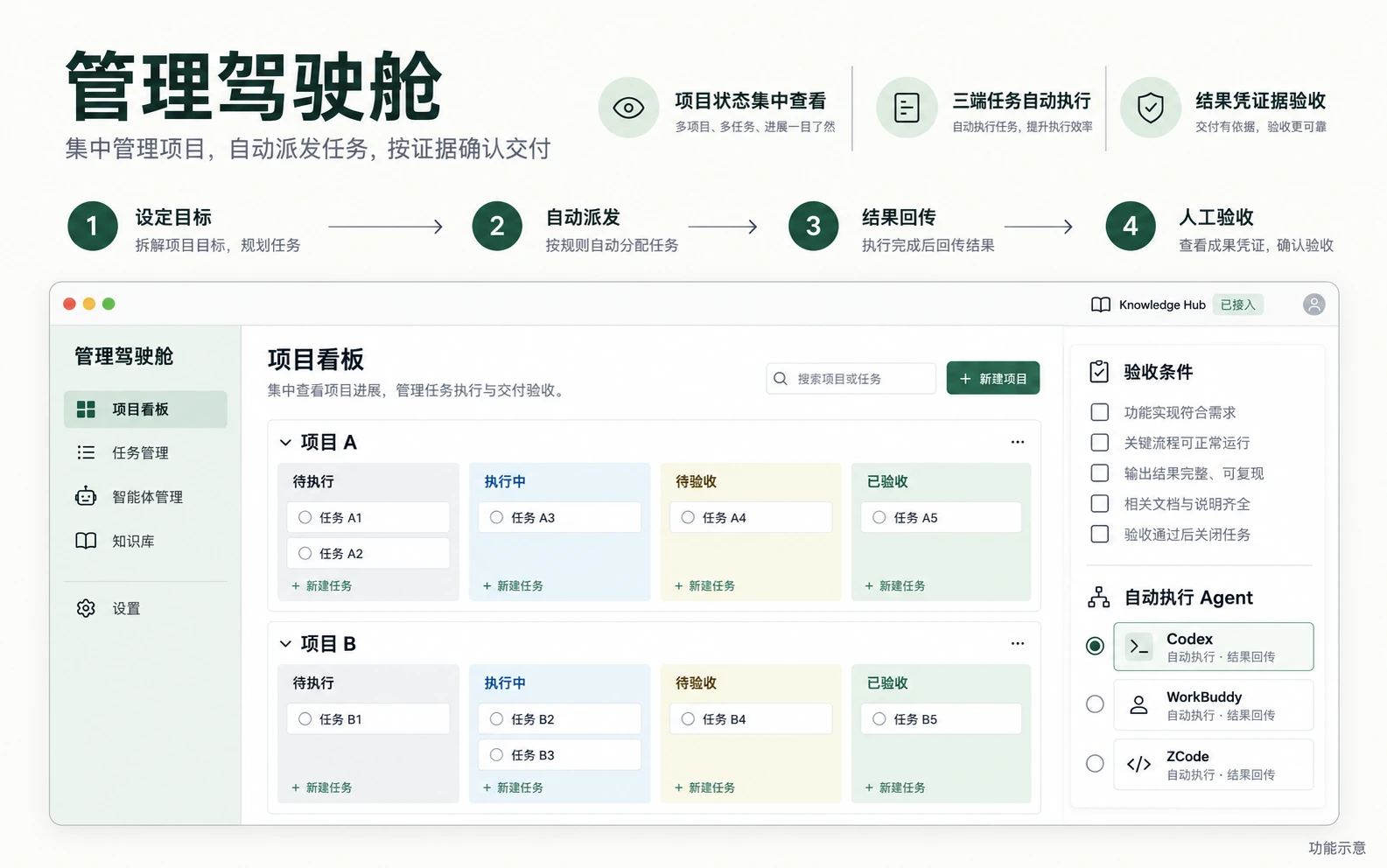Click the 验收条件 clipboard icon

(1099, 372)
